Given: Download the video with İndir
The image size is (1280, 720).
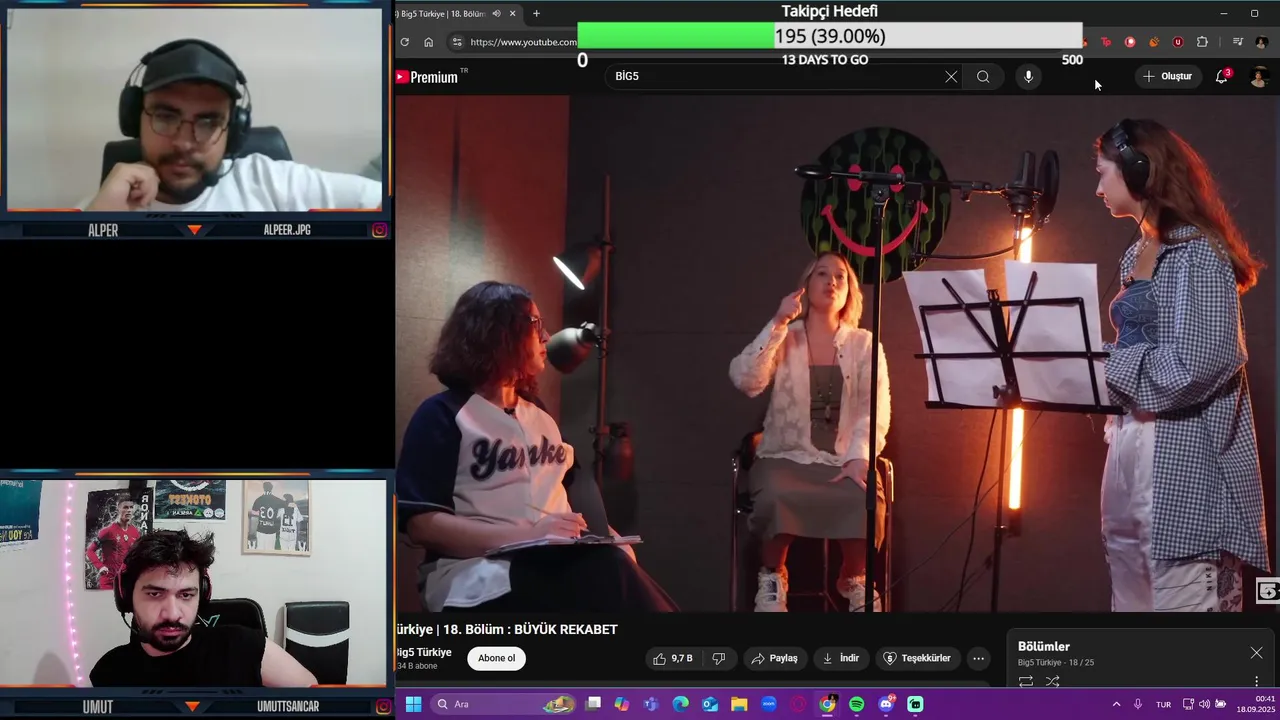Looking at the screenshot, I should coord(840,658).
